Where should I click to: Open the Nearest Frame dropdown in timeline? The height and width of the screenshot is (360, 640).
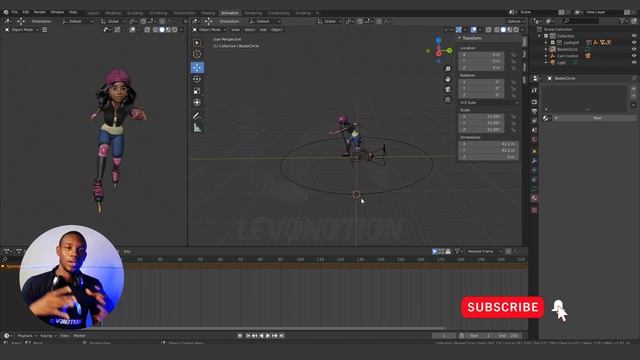tap(484, 251)
